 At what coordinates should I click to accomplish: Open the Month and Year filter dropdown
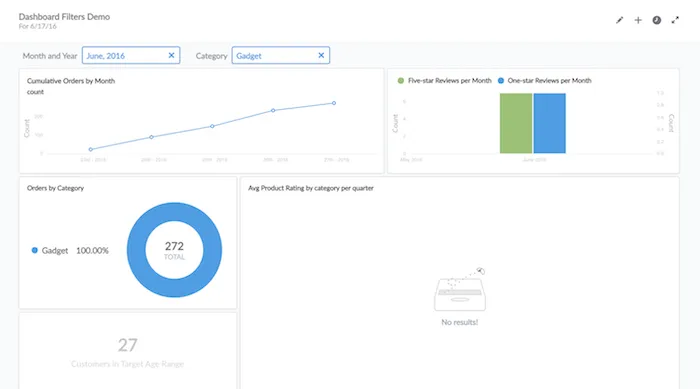click(x=131, y=55)
